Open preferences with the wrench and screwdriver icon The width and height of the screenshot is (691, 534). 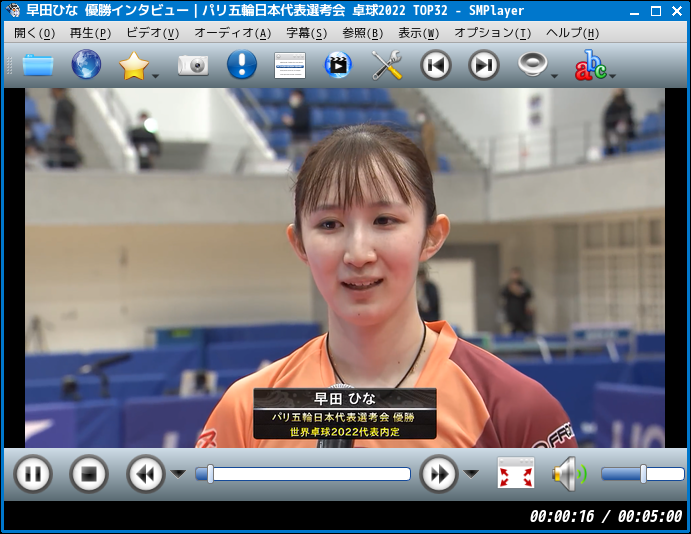[386, 65]
